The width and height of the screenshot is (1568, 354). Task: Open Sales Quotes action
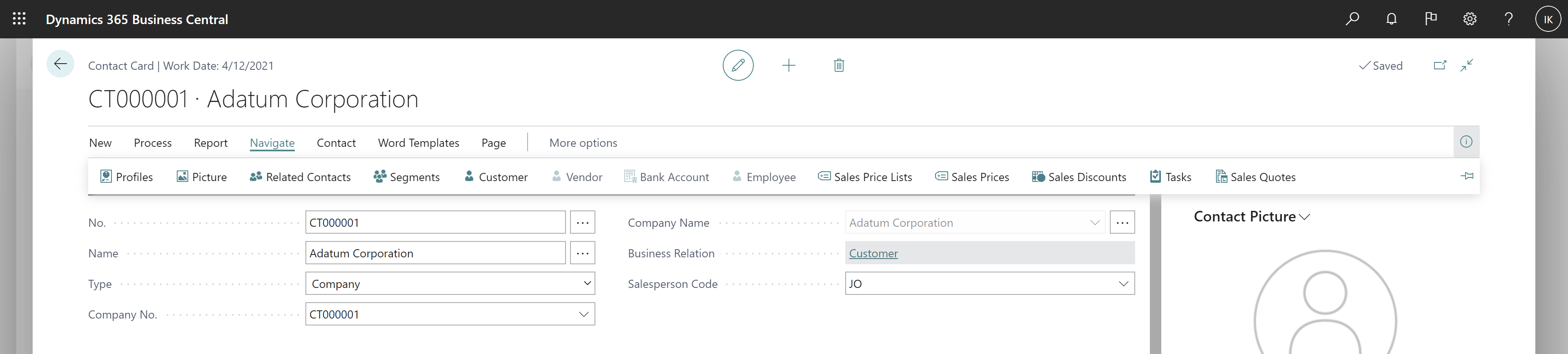(1255, 177)
